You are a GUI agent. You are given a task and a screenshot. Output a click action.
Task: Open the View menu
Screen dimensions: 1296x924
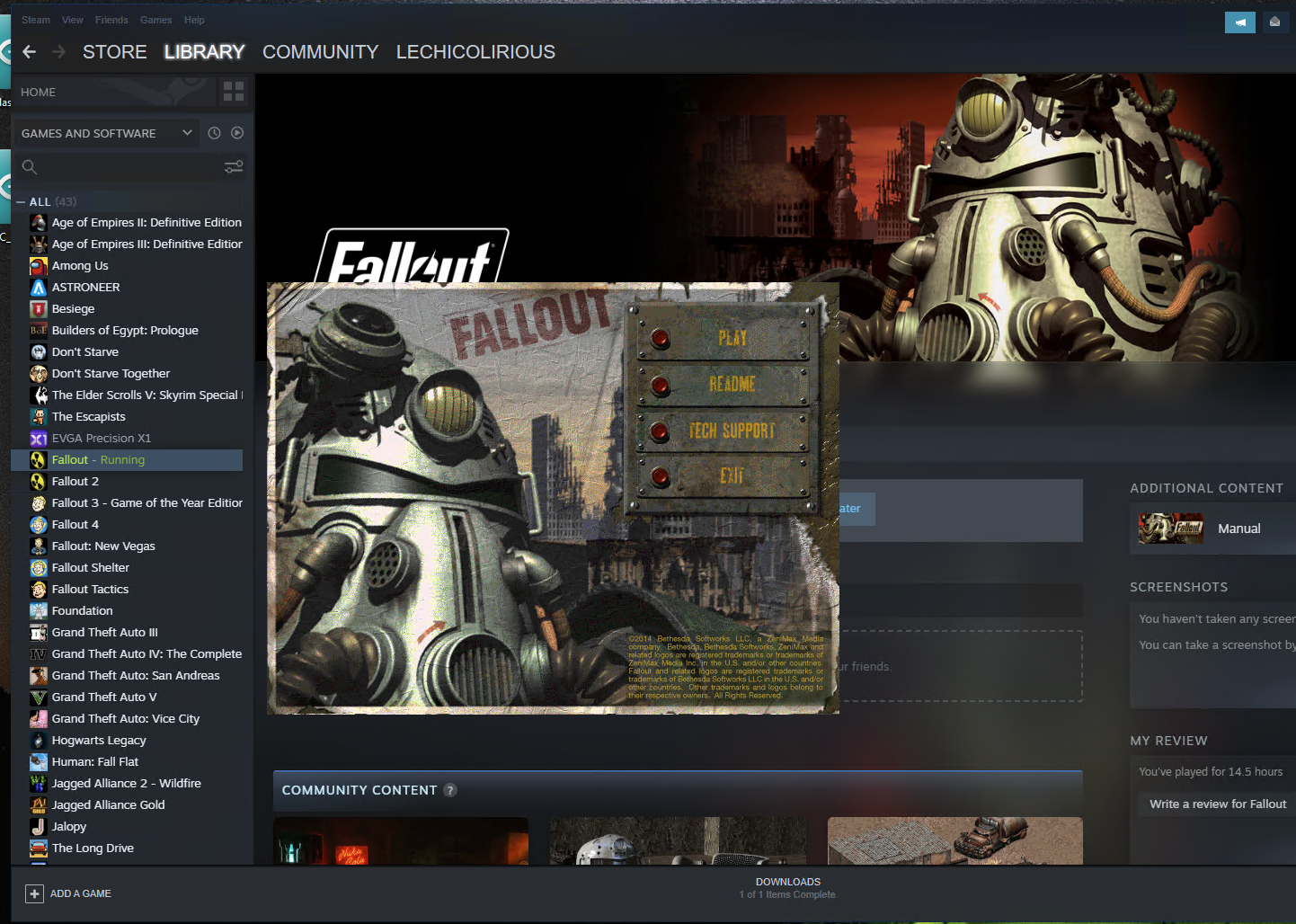73,20
